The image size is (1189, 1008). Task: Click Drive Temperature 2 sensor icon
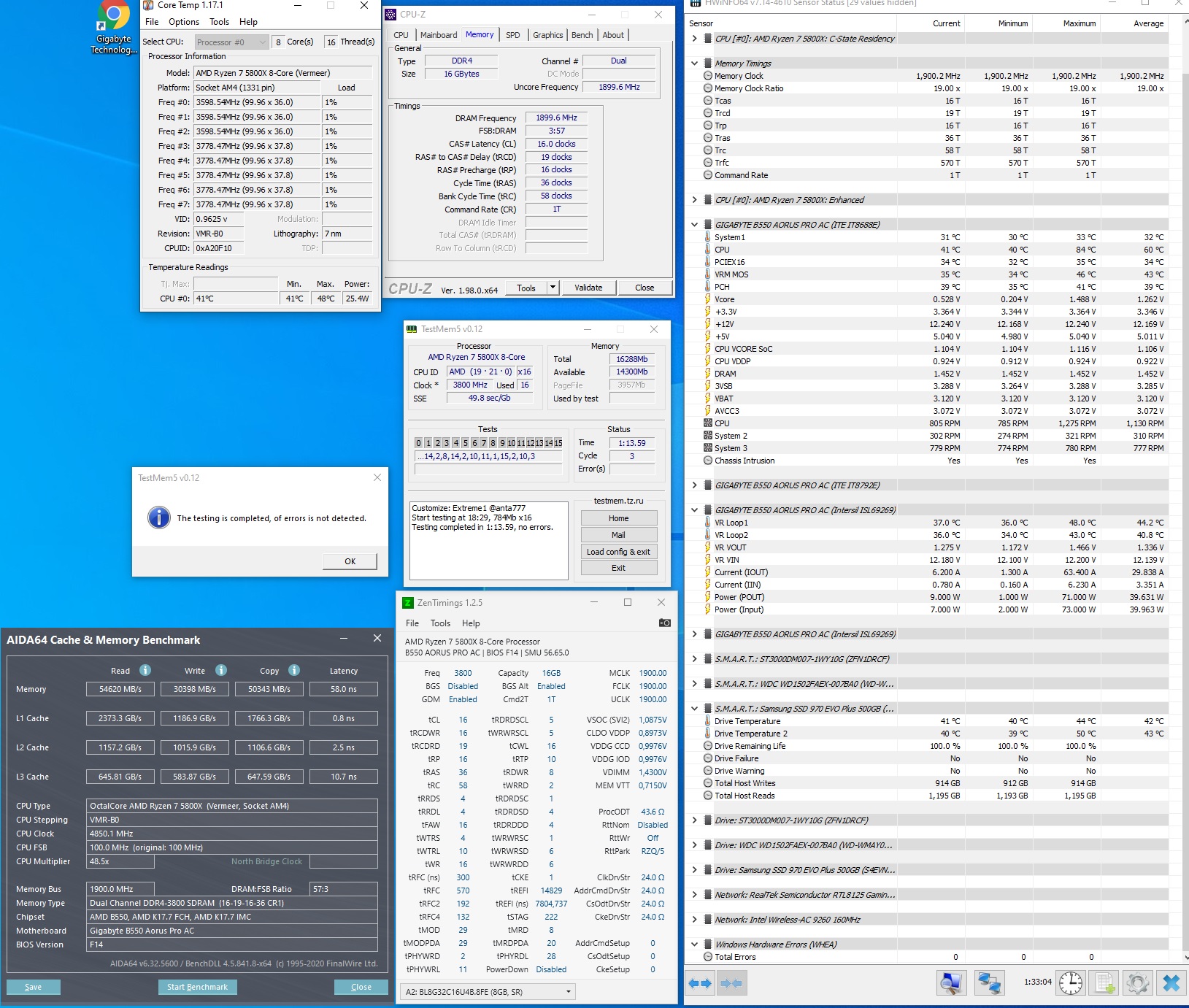[708, 734]
